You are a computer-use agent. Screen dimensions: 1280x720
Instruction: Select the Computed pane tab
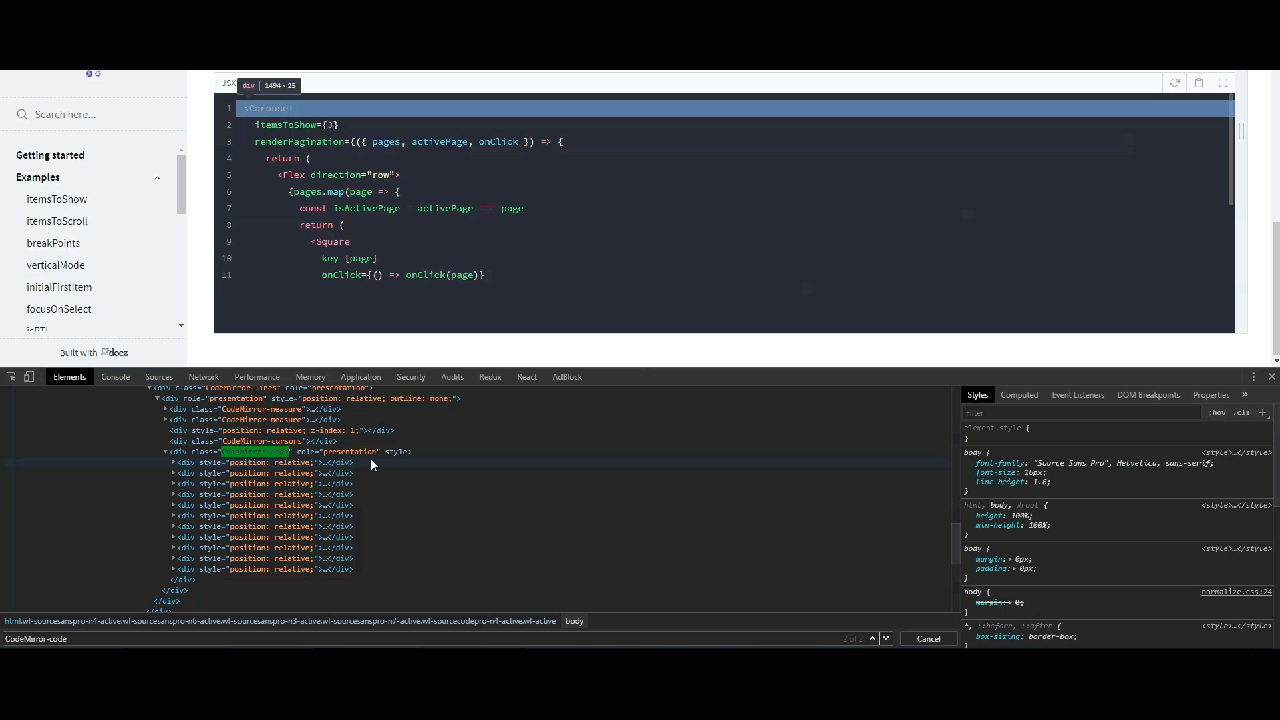[x=1019, y=395]
